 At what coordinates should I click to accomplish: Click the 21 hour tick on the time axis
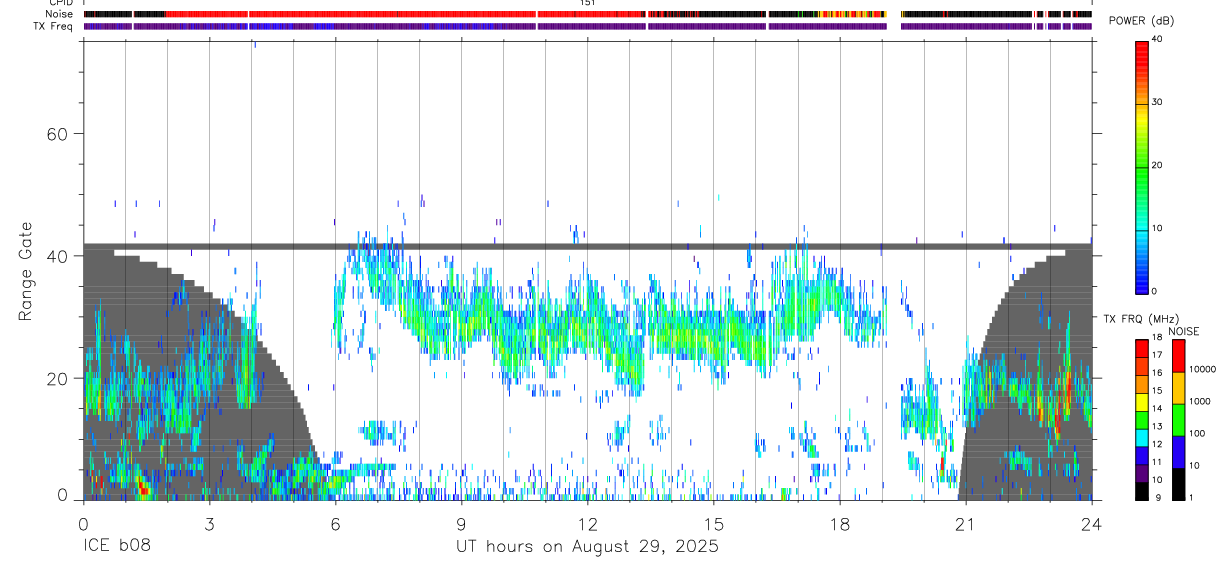(965, 523)
